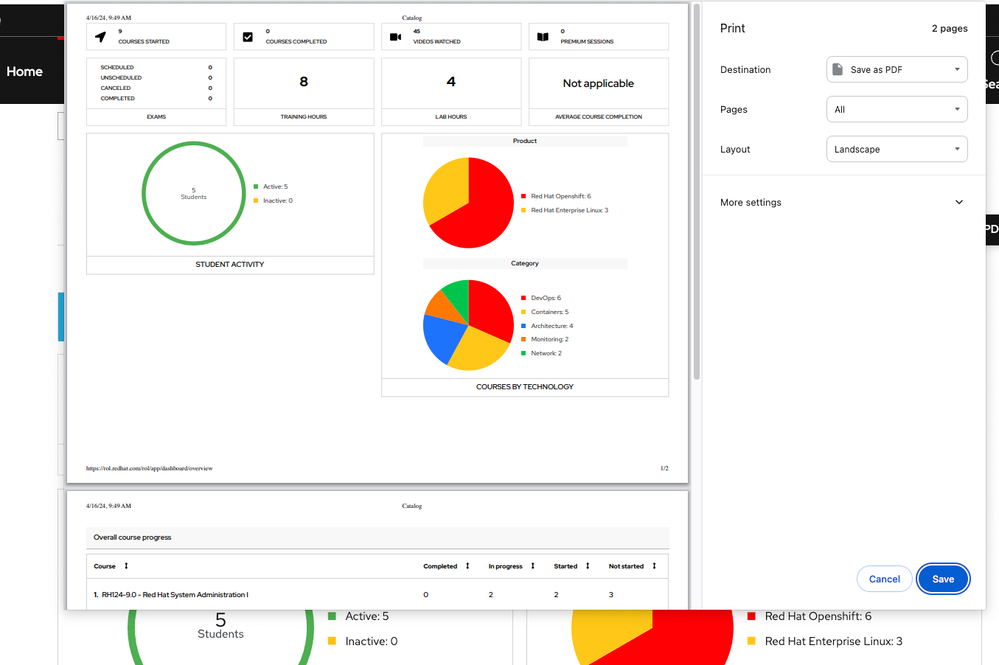Click the red Red Hat Openshift legend swatch in preview
This screenshot has width=999, height=665.
click(524, 197)
